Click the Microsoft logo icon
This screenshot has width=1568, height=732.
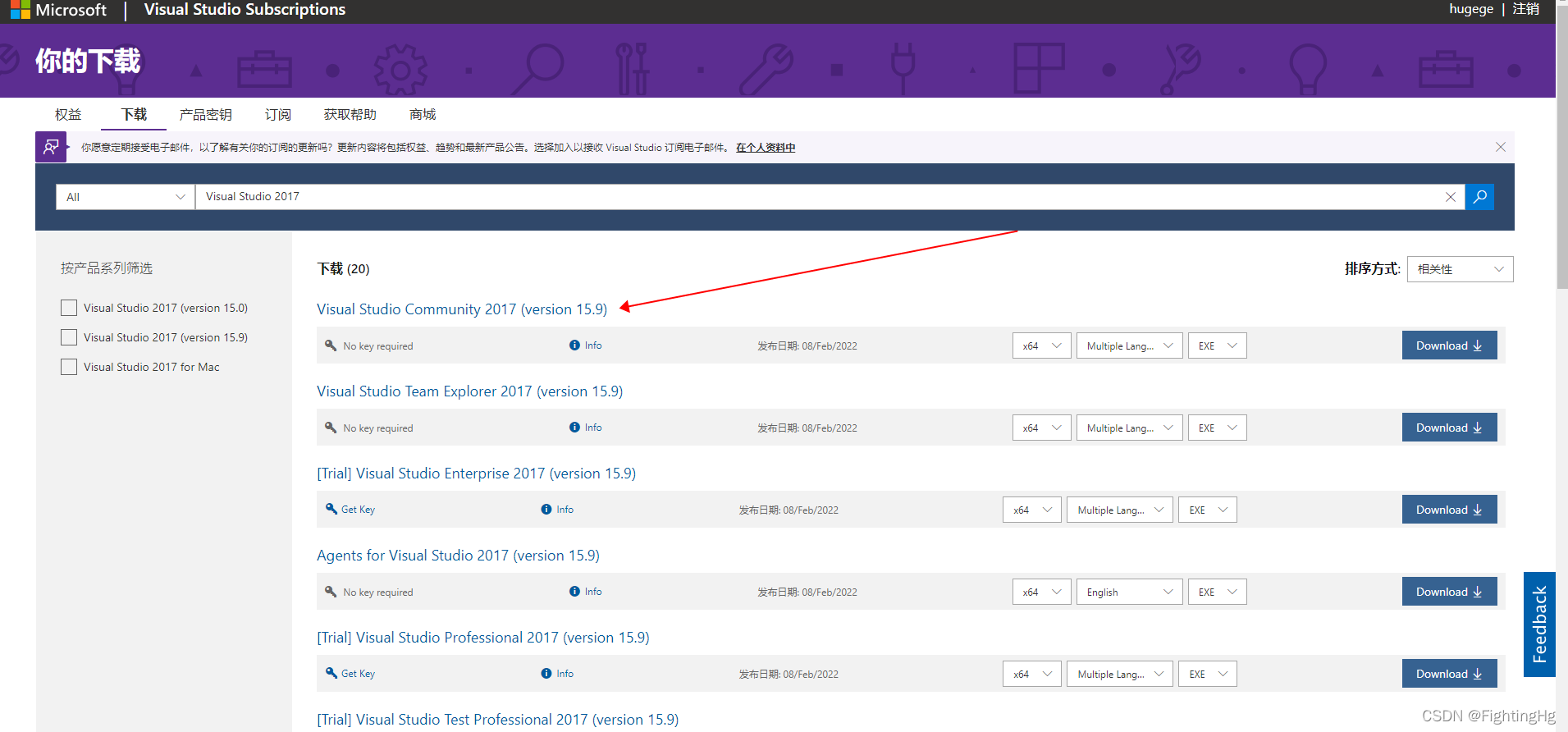tap(20, 9)
